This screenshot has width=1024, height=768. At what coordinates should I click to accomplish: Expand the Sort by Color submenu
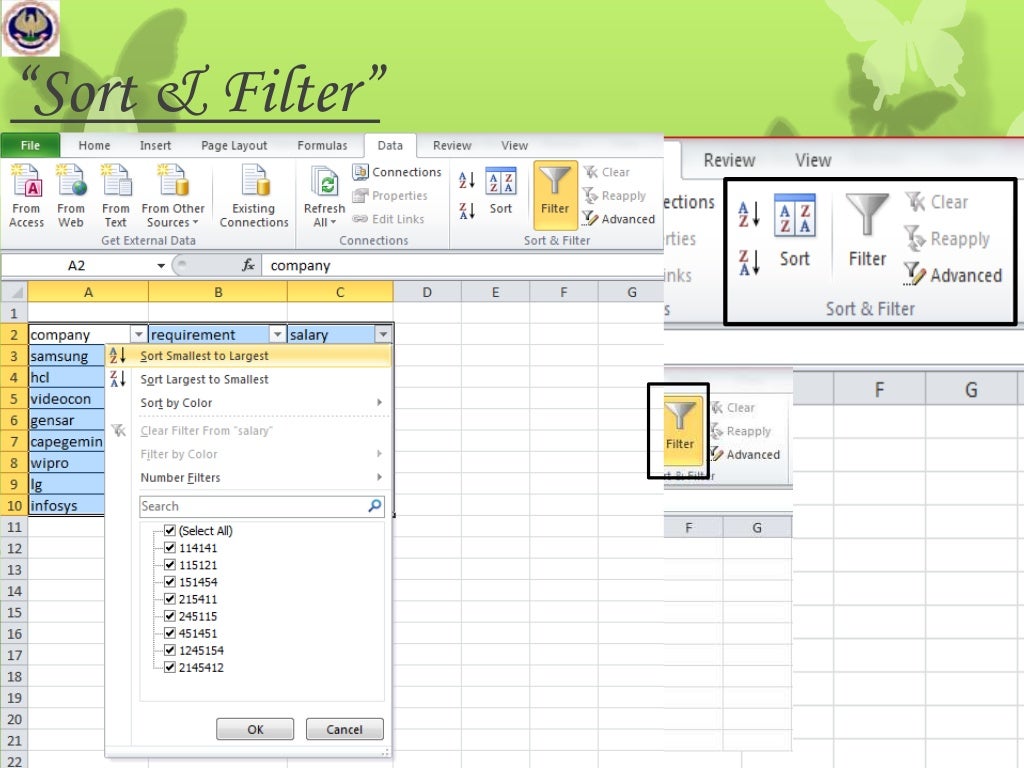pos(379,402)
